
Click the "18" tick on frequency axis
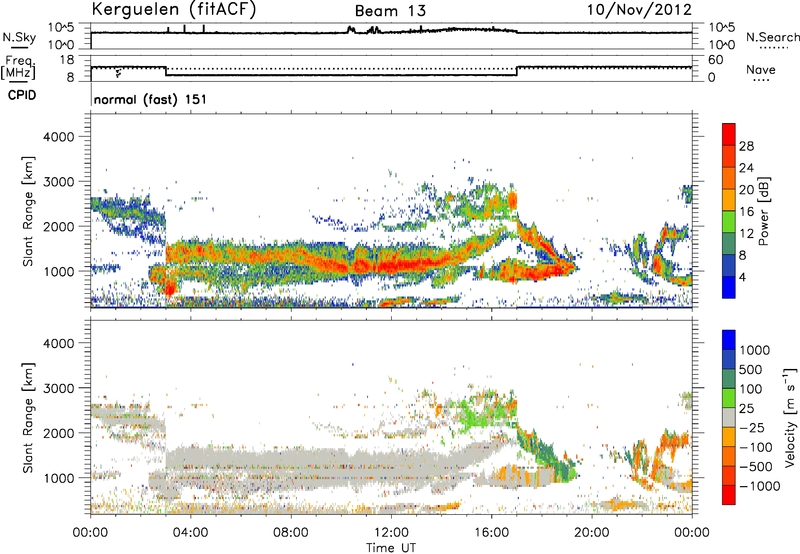coord(67,60)
